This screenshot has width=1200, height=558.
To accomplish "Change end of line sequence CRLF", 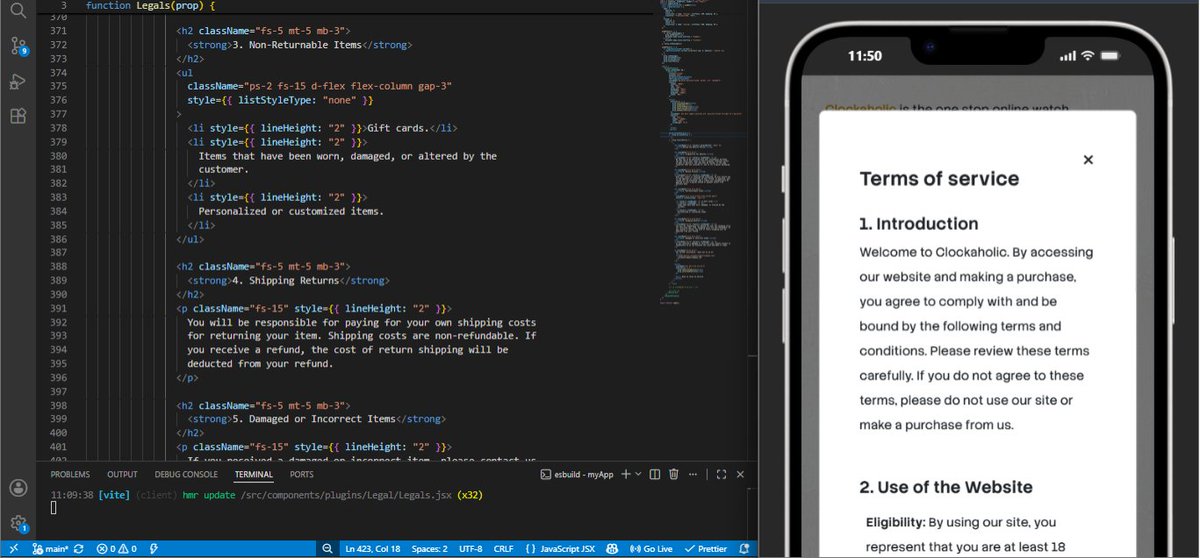I will click(505, 549).
